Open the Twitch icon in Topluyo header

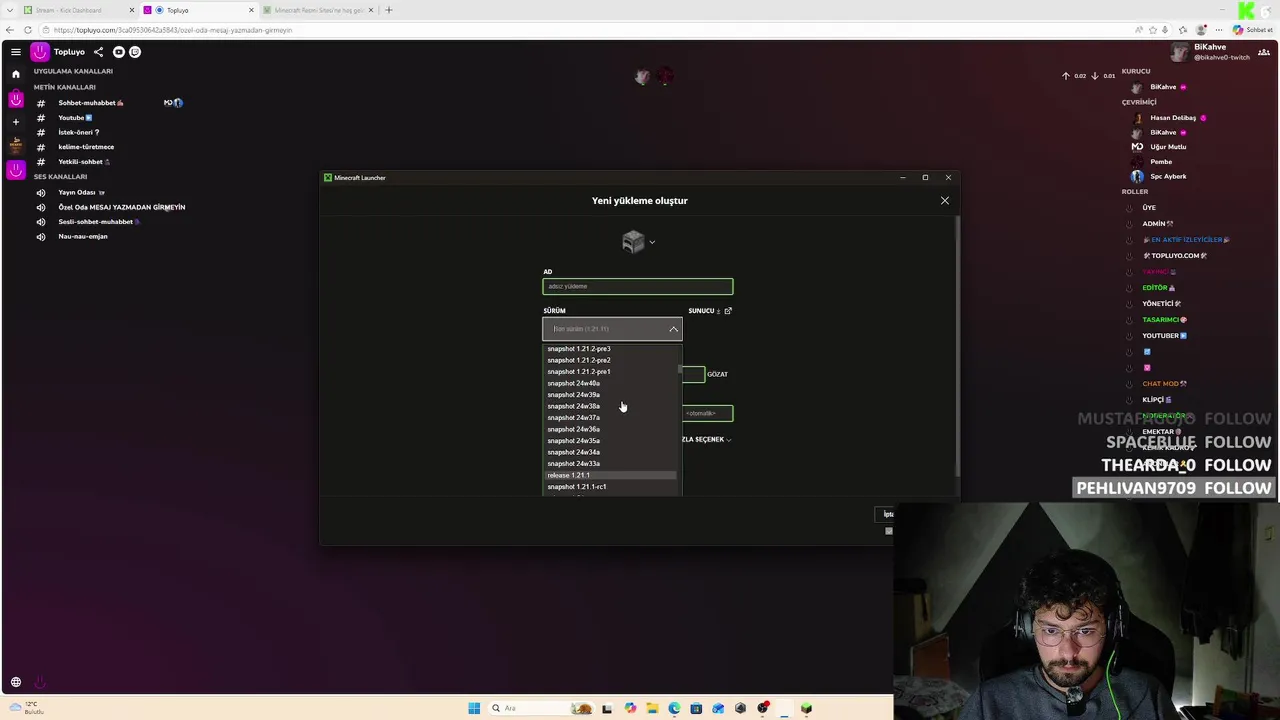(x=135, y=52)
